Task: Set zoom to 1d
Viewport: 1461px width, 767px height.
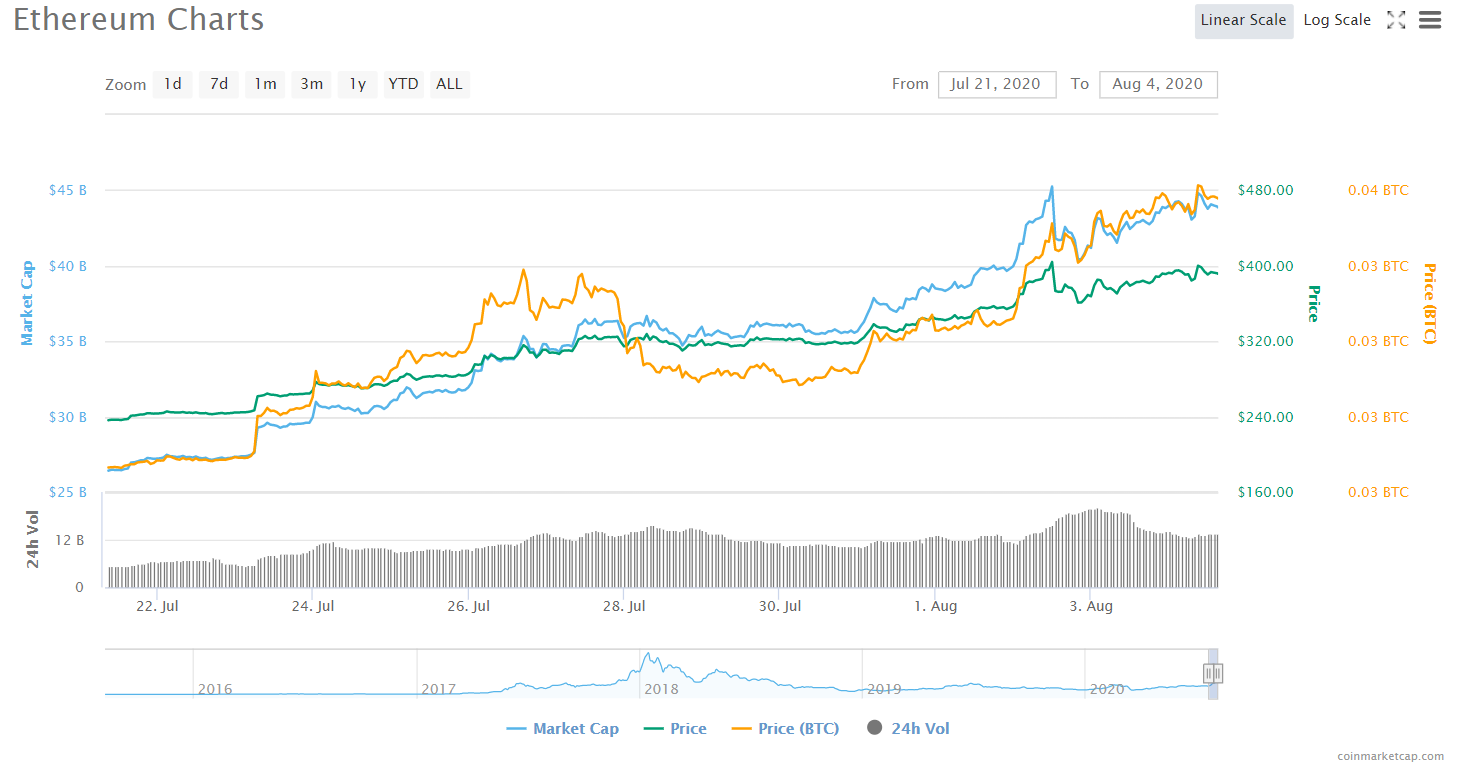Action: coord(173,84)
